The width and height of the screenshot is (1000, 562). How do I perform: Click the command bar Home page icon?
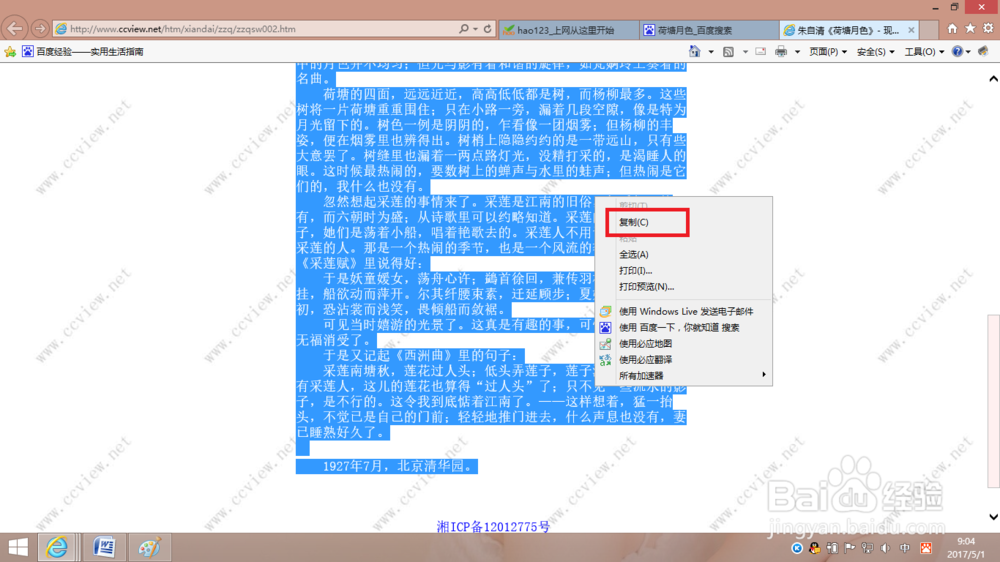[x=695, y=52]
